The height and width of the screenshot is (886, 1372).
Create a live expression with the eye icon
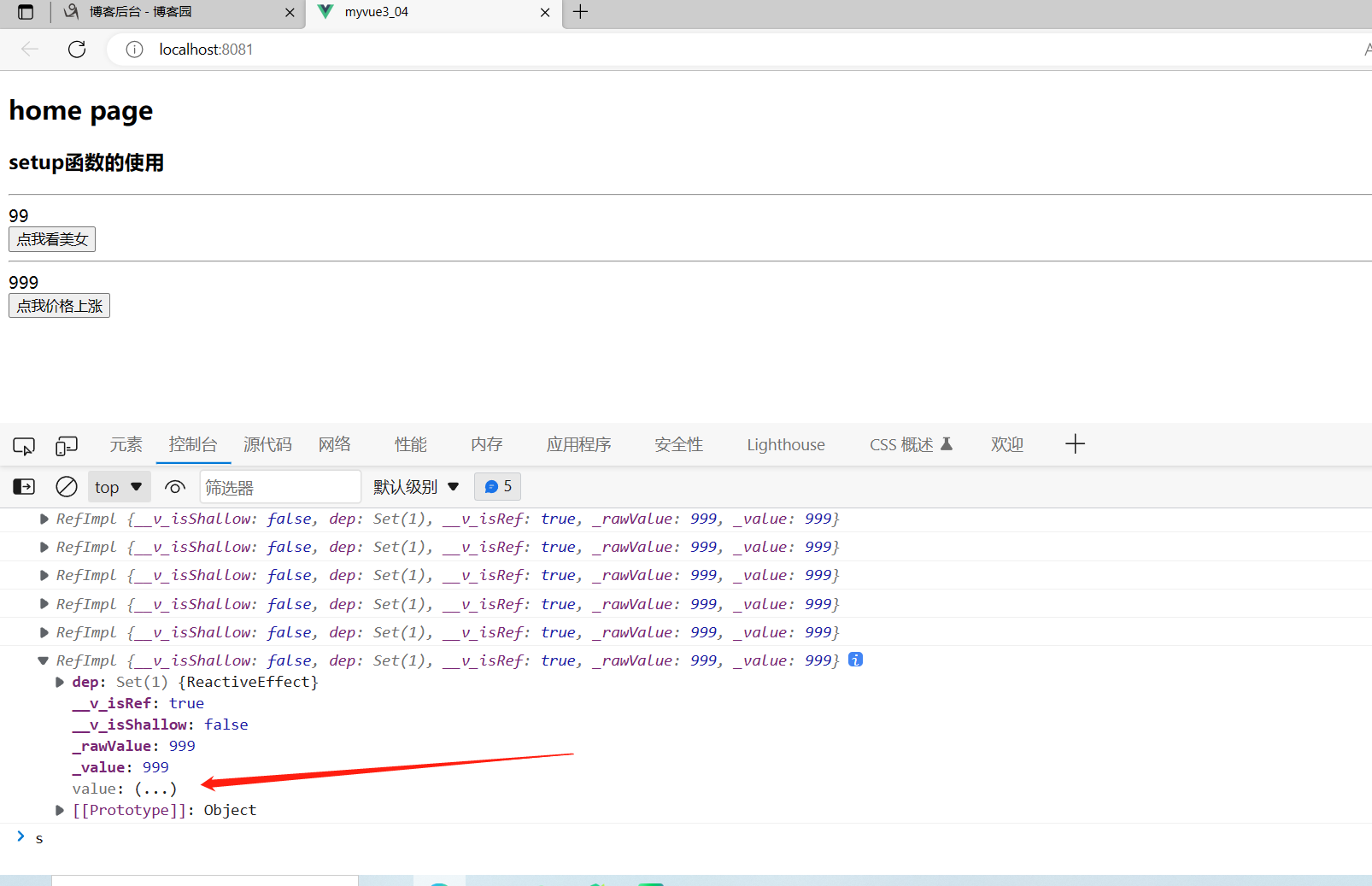175,487
